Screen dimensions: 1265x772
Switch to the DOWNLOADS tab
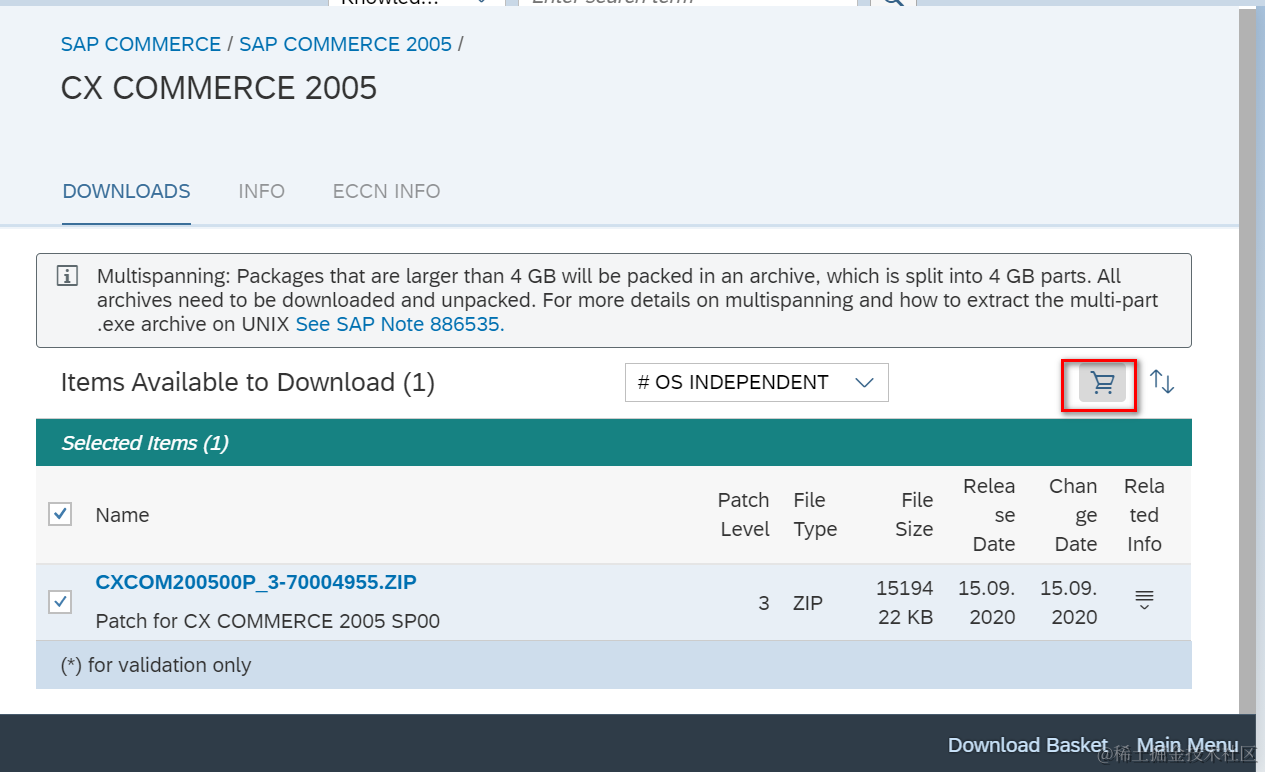[x=126, y=191]
